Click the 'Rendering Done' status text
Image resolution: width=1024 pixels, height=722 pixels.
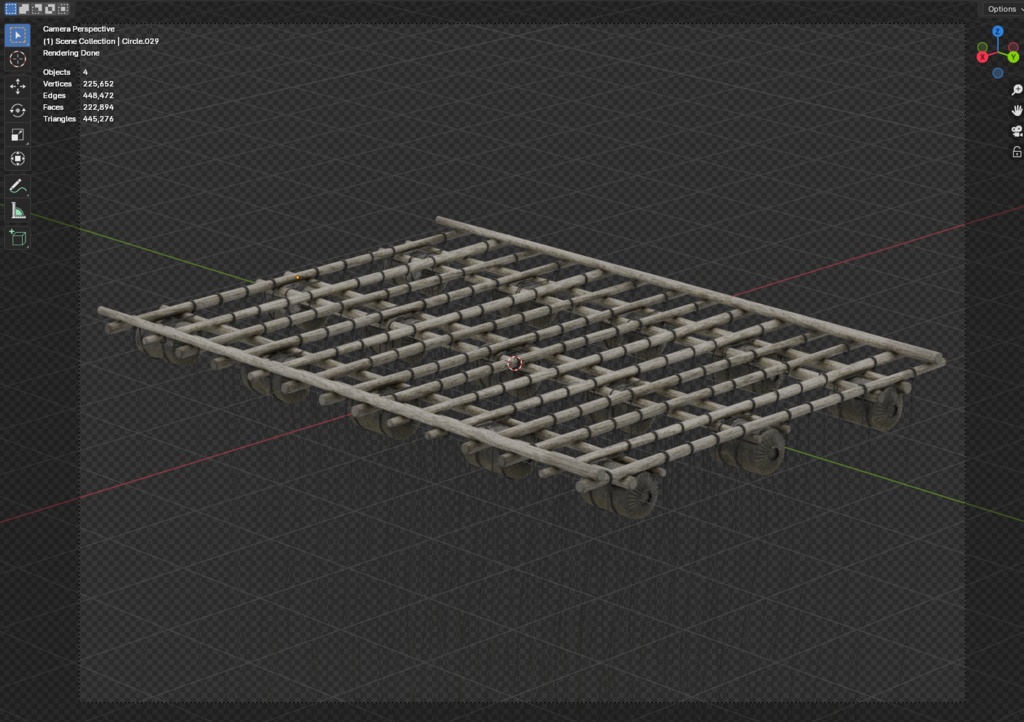point(71,53)
